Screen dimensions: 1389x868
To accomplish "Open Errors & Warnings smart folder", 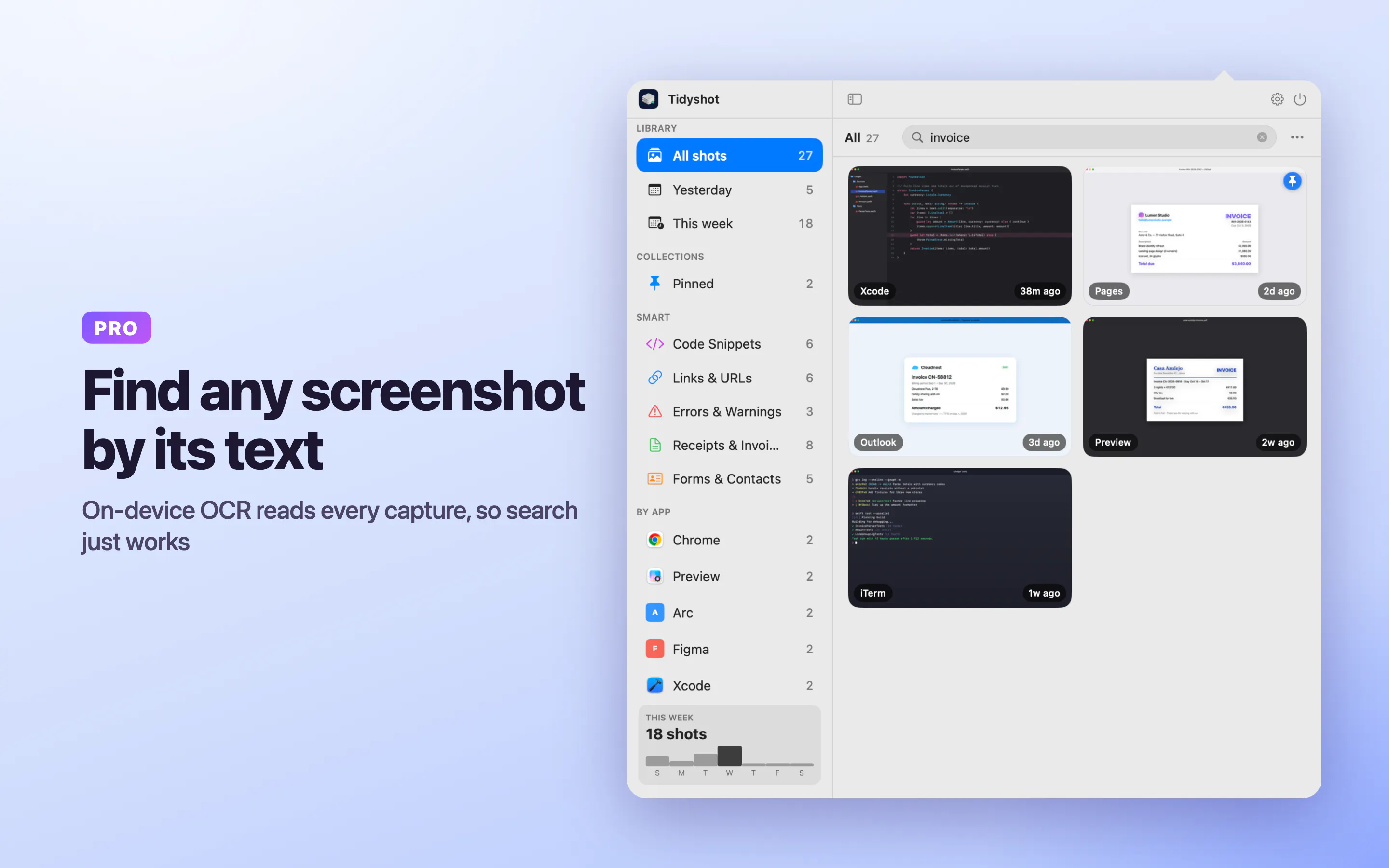I will click(730, 412).
